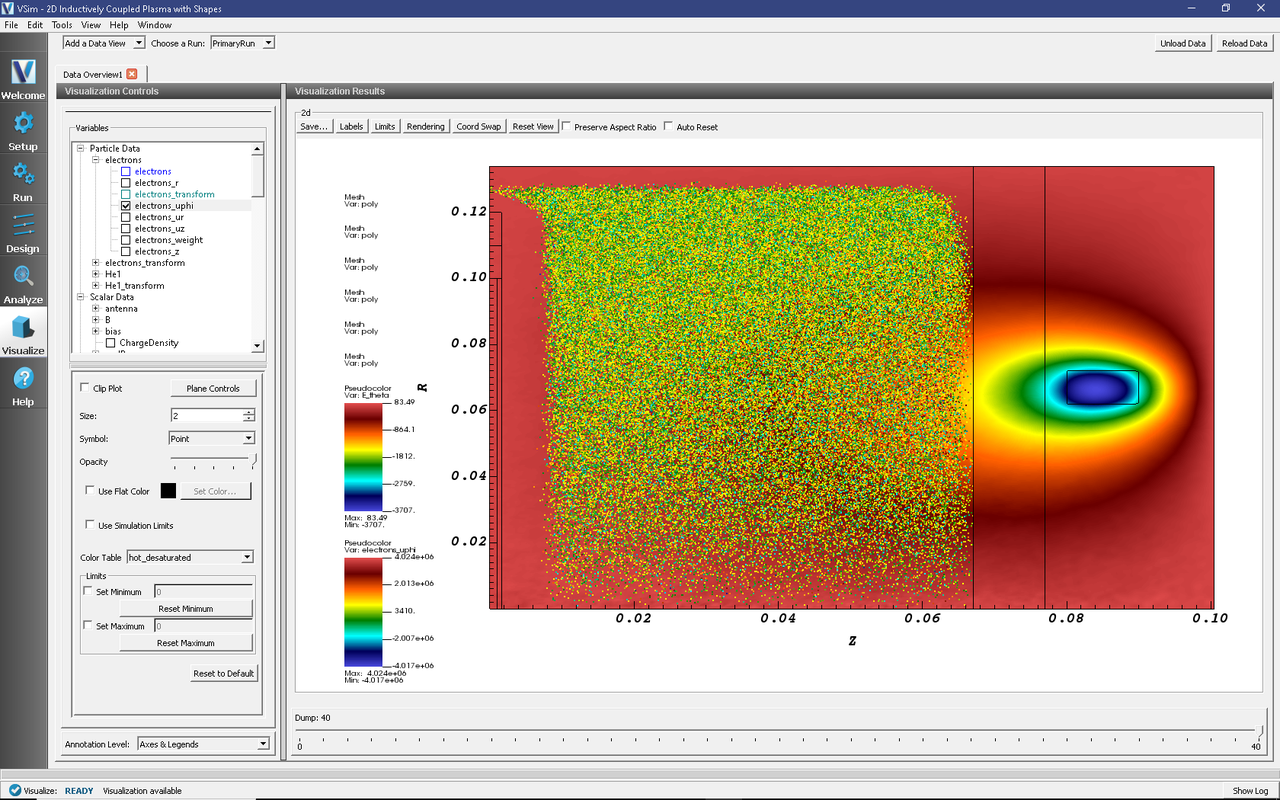Click the Labels button
The width and height of the screenshot is (1280, 800).
(351, 127)
